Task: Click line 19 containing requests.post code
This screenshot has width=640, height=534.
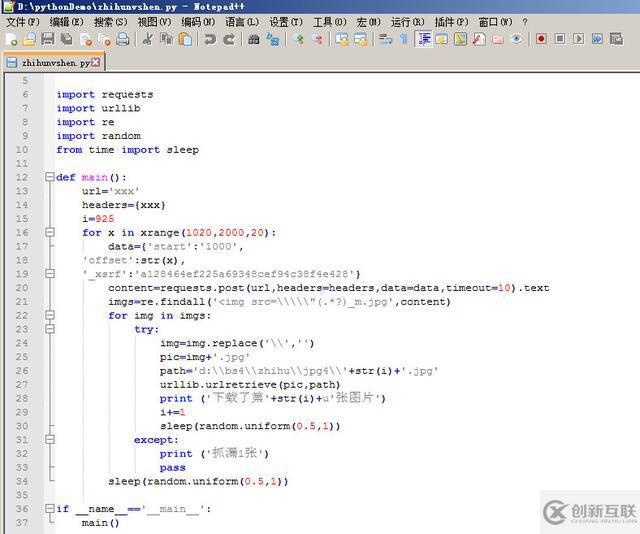Action: pos(328,288)
